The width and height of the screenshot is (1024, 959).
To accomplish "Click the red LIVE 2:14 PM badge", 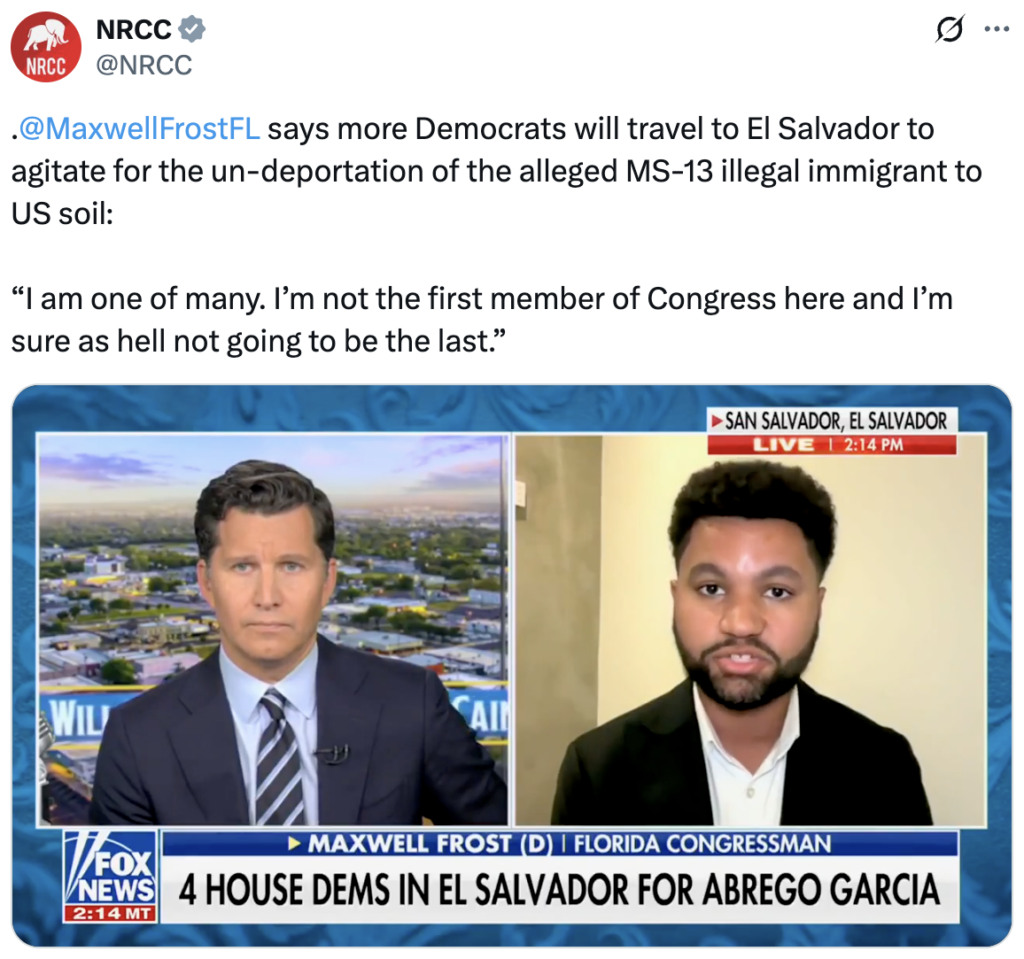I will pyautogui.click(x=832, y=444).
